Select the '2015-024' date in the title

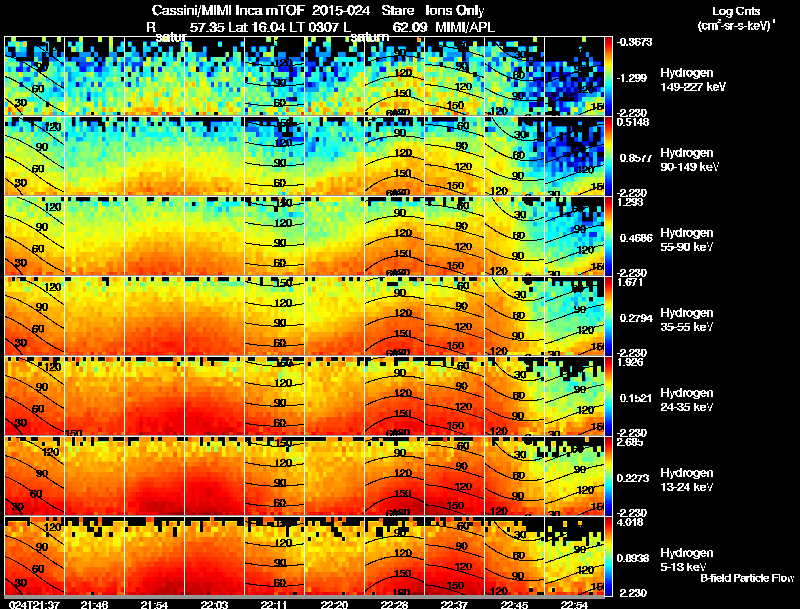[341, 11]
